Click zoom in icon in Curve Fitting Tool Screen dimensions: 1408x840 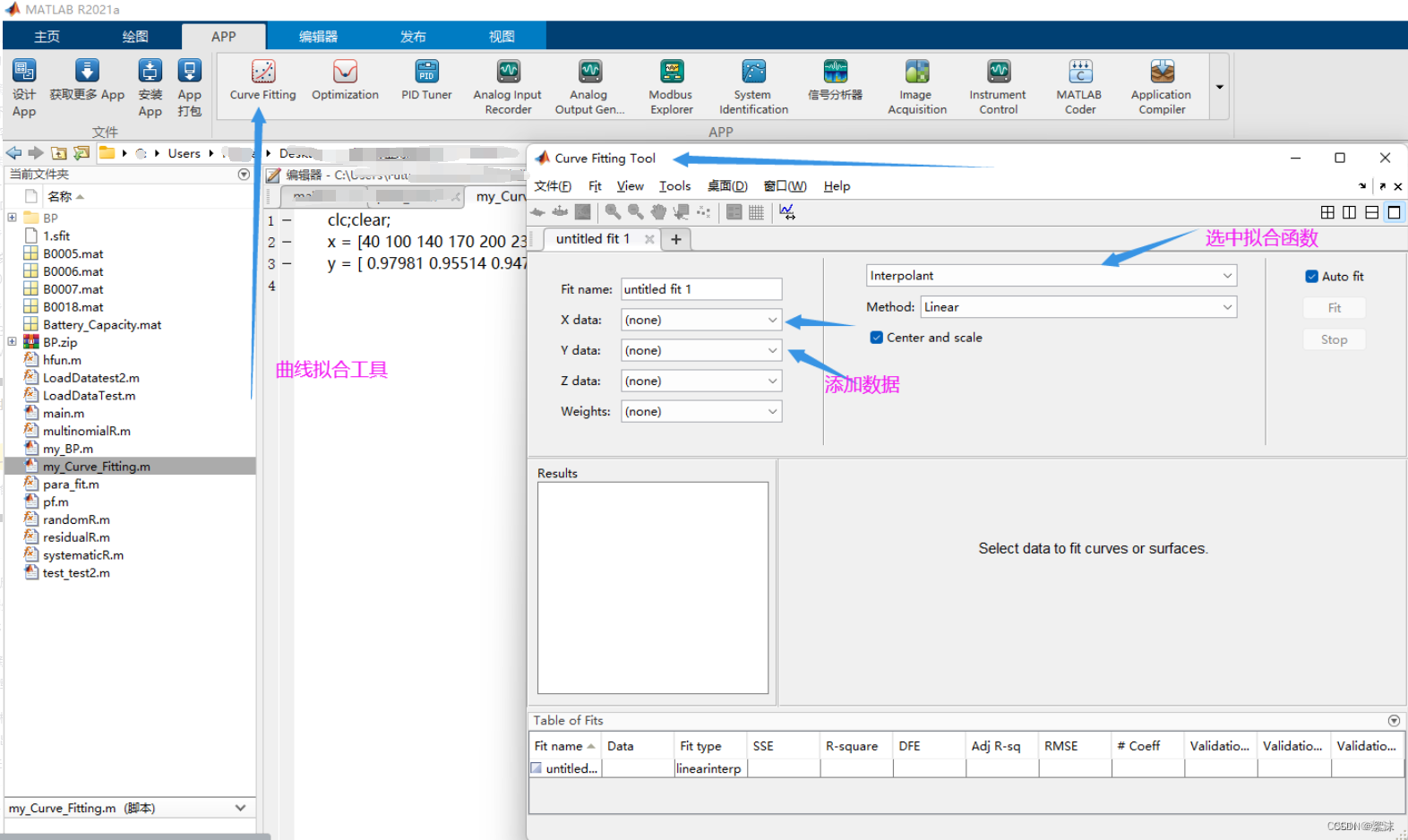tap(613, 212)
